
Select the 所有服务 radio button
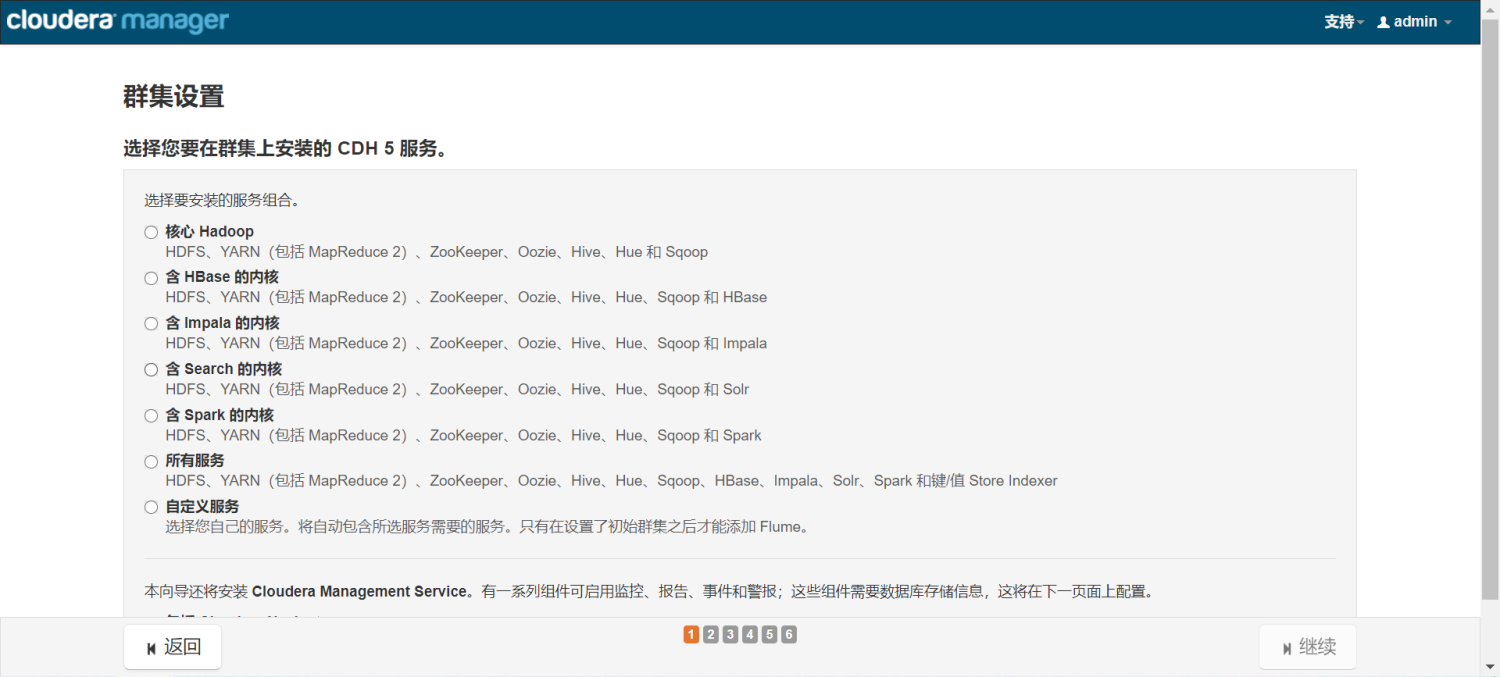pos(151,462)
